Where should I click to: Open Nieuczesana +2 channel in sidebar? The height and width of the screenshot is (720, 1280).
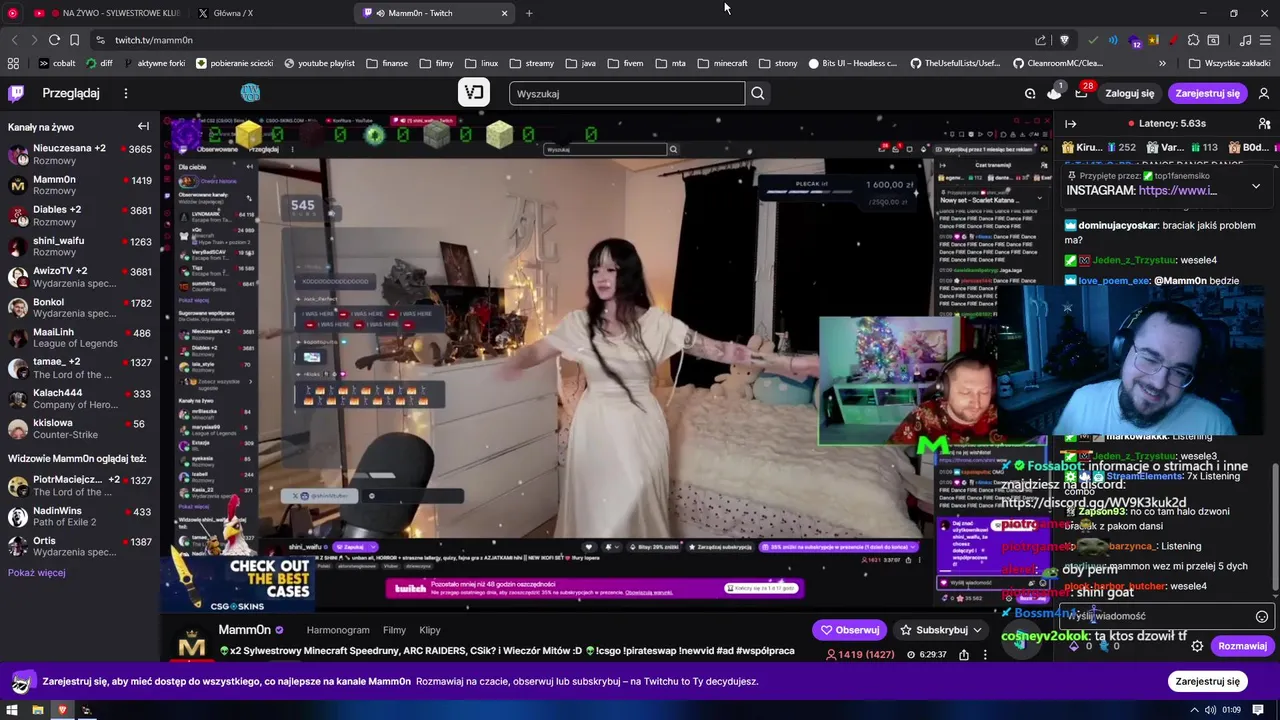pyautogui.click(x=80, y=154)
